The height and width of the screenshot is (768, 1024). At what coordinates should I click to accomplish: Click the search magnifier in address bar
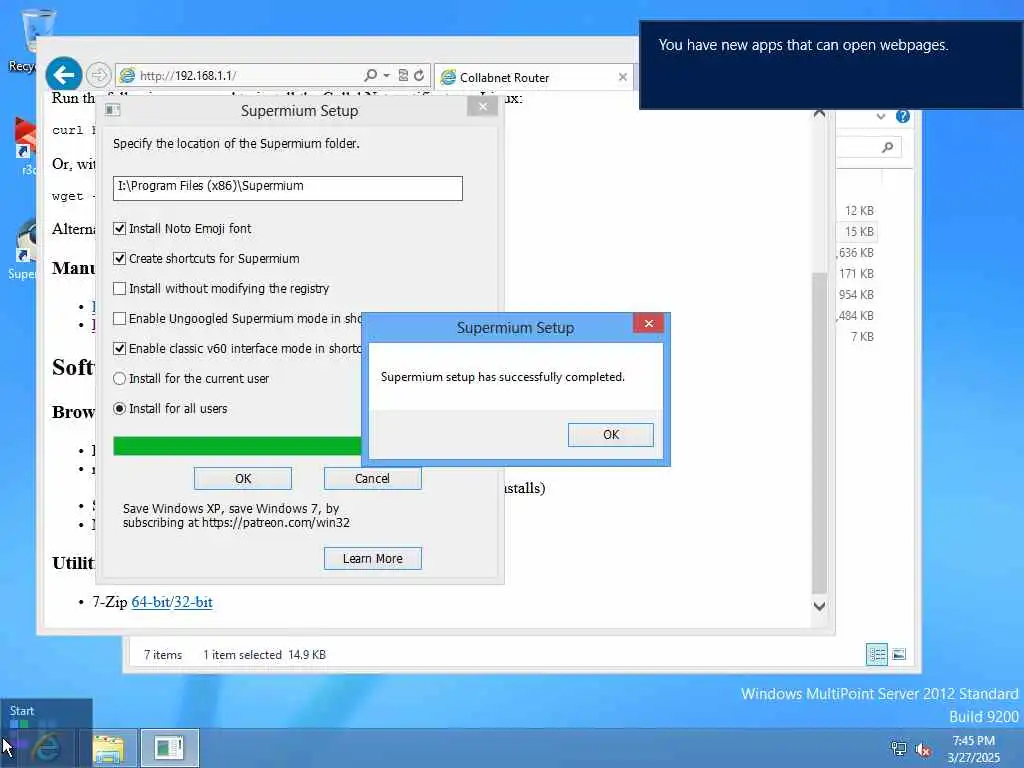pos(370,75)
